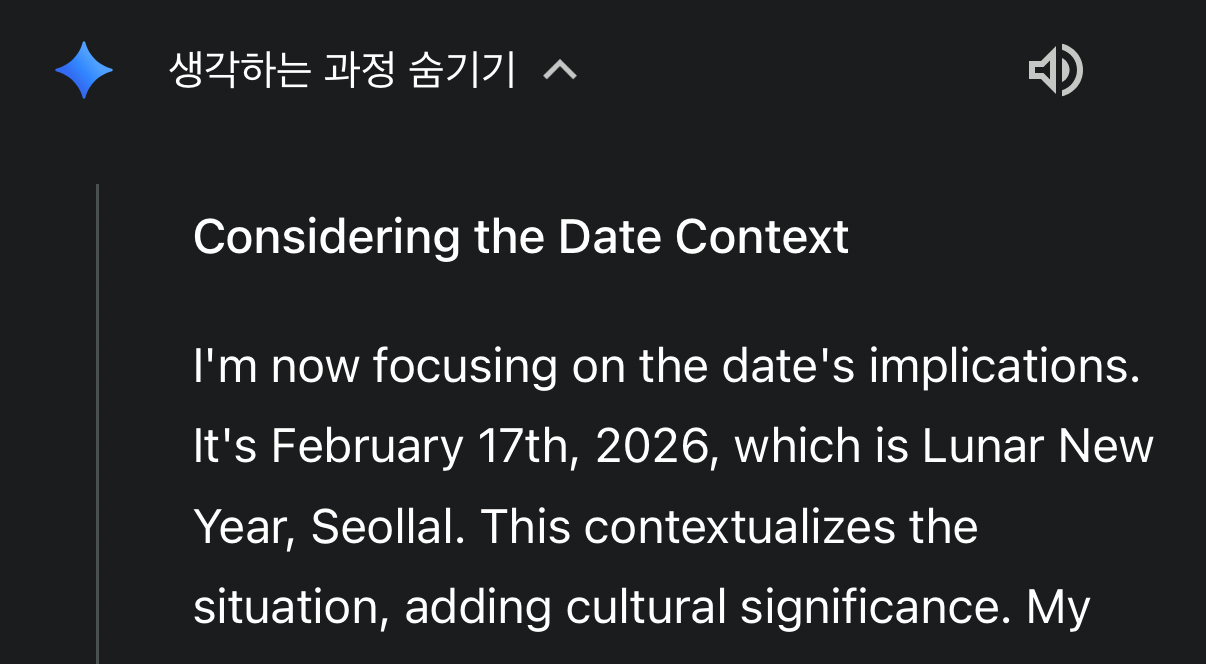1206x664 pixels.
Task: Click the word 'implications' in the first line
Action: pyautogui.click(x=1003, y=367)
